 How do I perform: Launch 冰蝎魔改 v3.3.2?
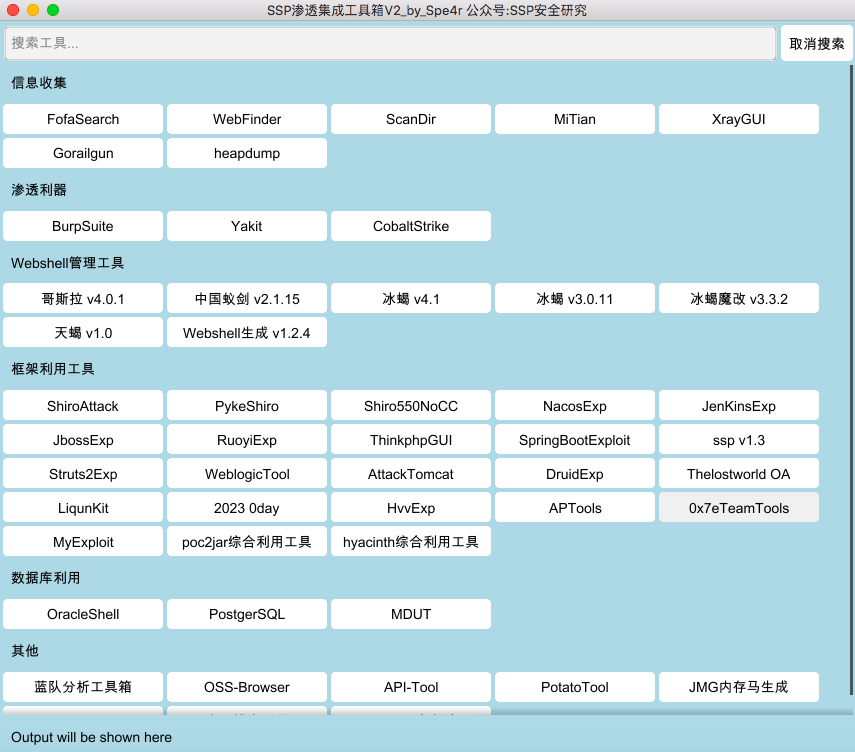tap(739, 298)
